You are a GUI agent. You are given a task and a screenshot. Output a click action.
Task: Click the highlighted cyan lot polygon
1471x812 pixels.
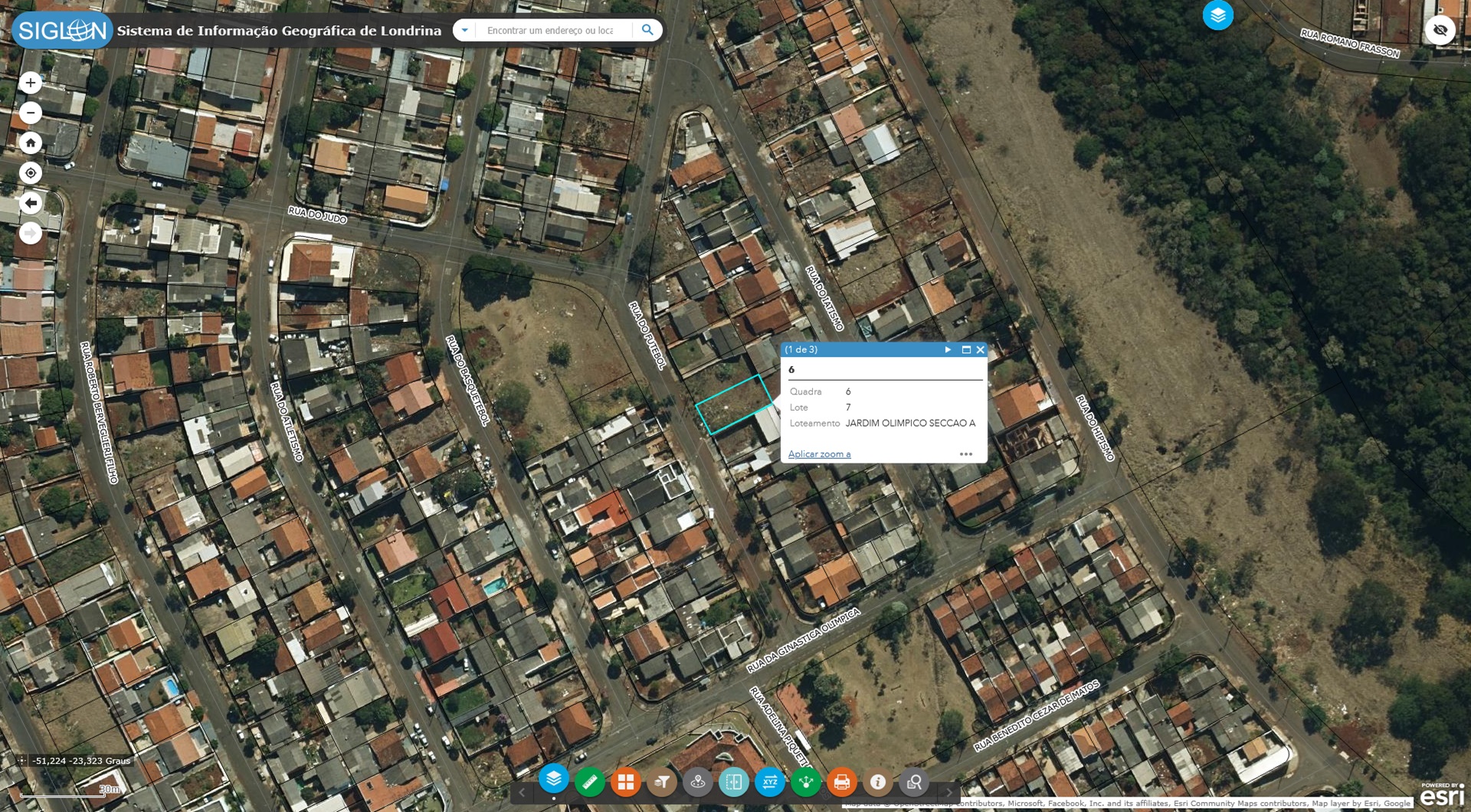(734, 406)
